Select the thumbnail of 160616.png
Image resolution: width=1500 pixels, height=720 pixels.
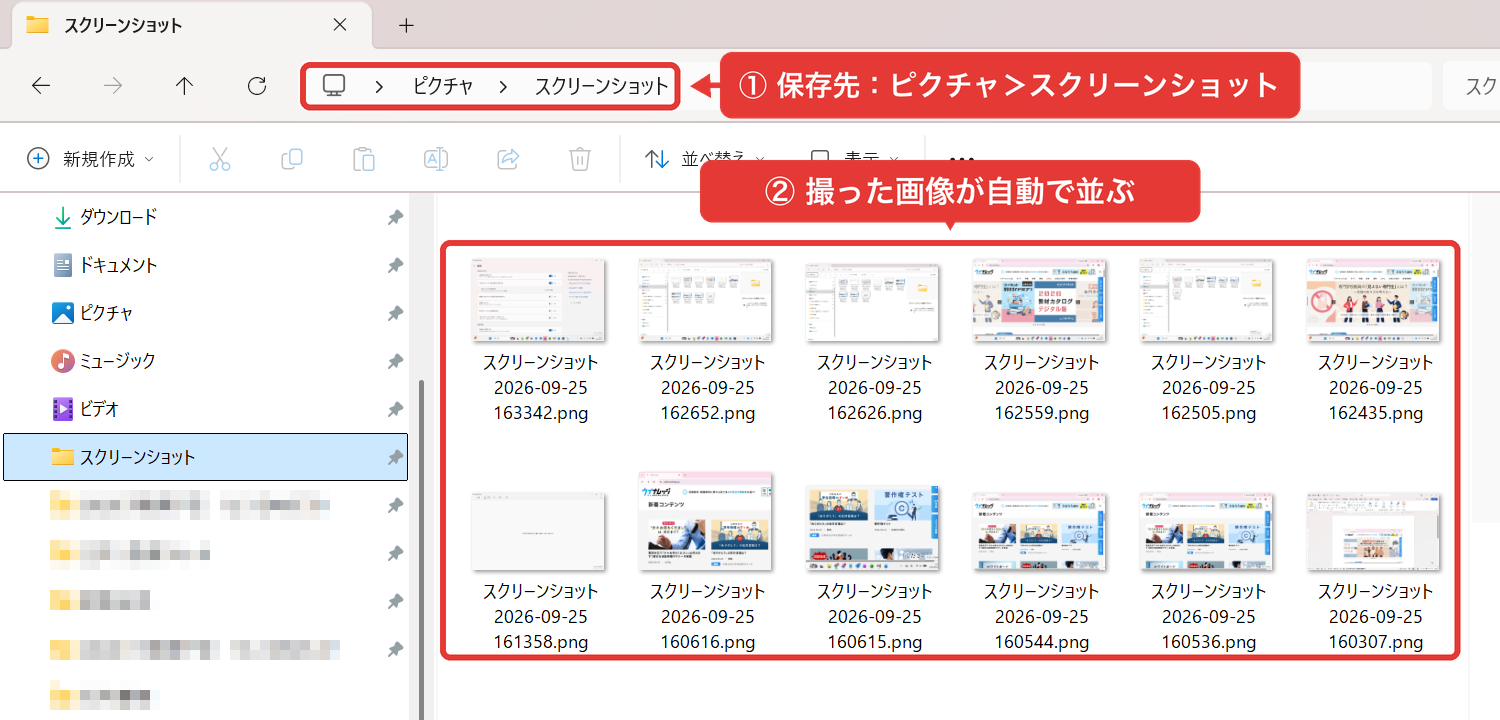pyautogui.click(x=705, y=521)
